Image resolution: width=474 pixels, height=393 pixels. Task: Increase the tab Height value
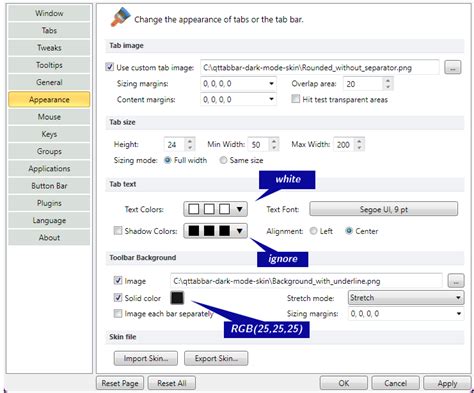pyautogui.click(x=190, y=141)
